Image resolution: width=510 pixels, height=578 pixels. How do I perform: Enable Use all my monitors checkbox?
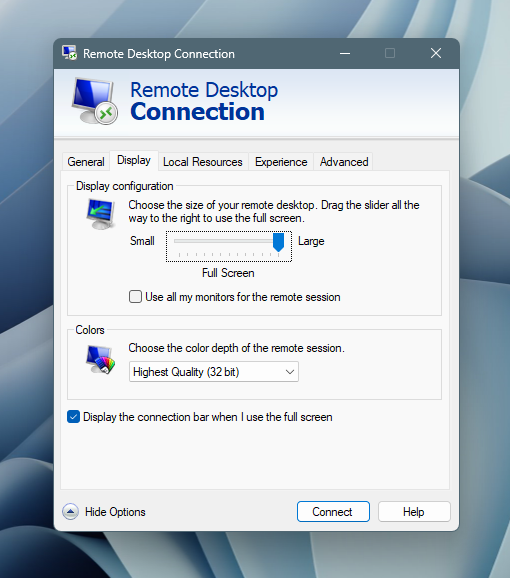pyautogui.click(x=135, y=297)
